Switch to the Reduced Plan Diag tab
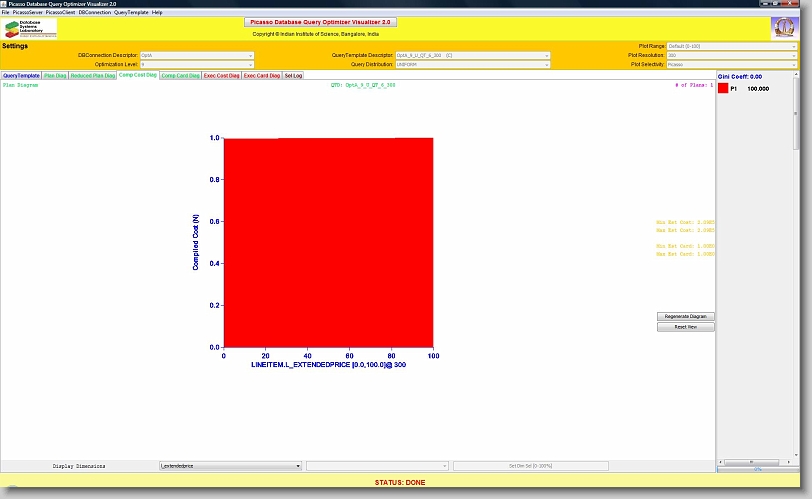 tap(93, 75)
